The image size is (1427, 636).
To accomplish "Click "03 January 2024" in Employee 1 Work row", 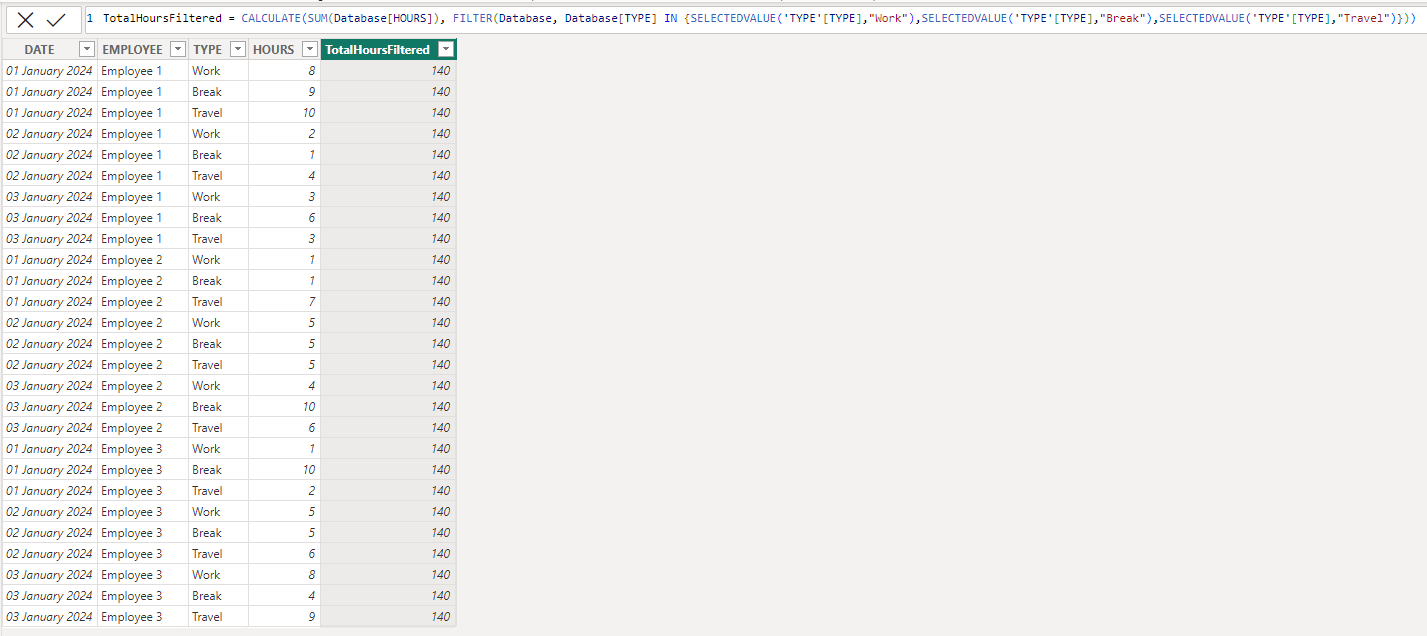I will 49,197.
